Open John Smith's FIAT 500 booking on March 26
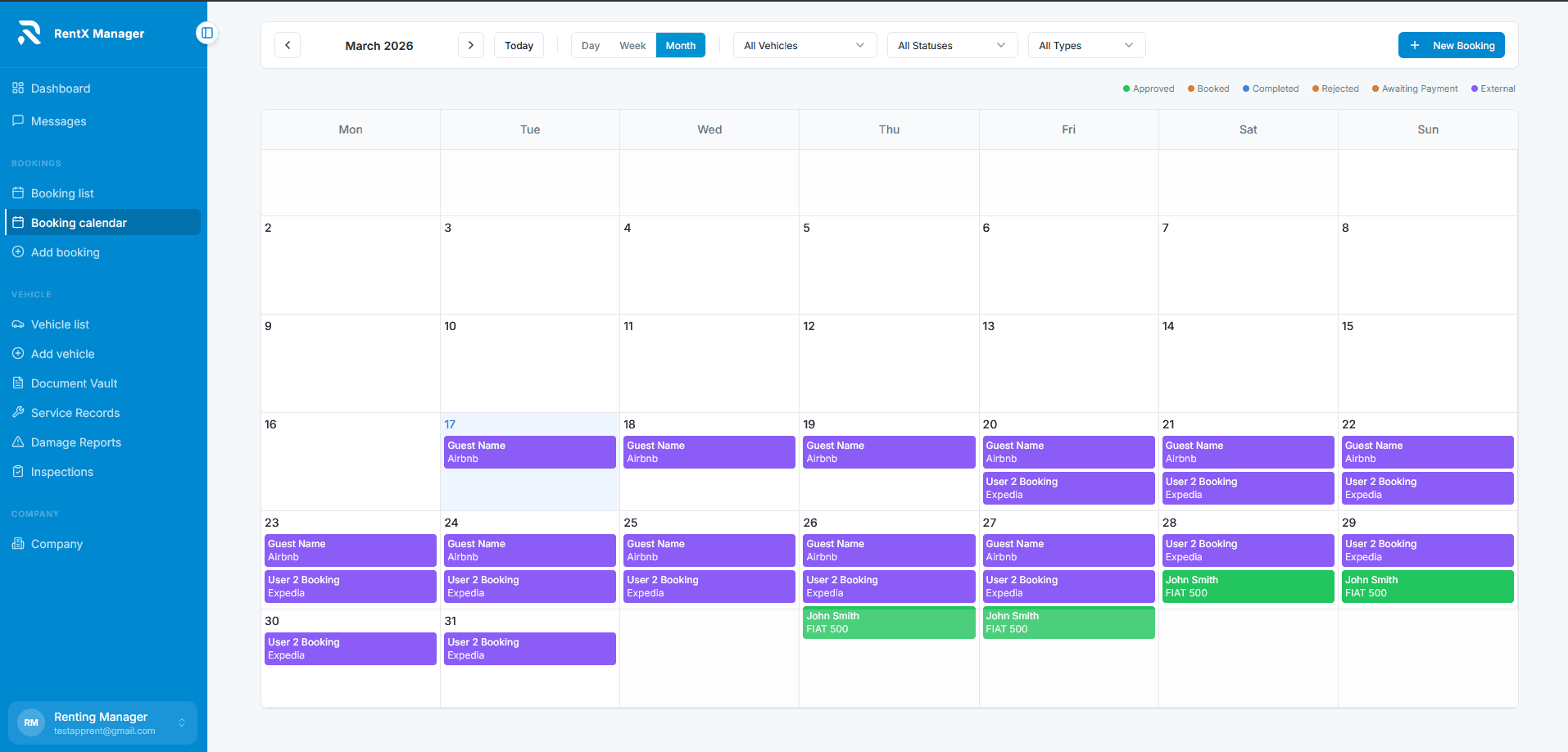The height and width of the screenshot is (752, 1568). (888, 623)
